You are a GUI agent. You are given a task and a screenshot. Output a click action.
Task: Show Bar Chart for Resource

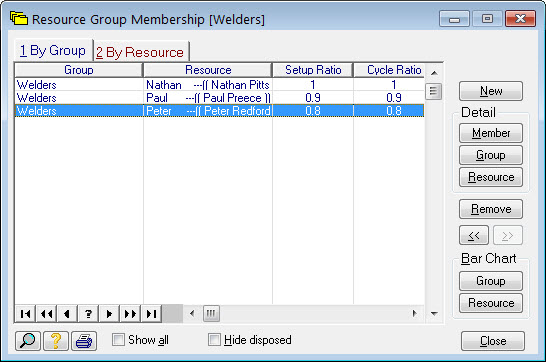click(491, 303)
